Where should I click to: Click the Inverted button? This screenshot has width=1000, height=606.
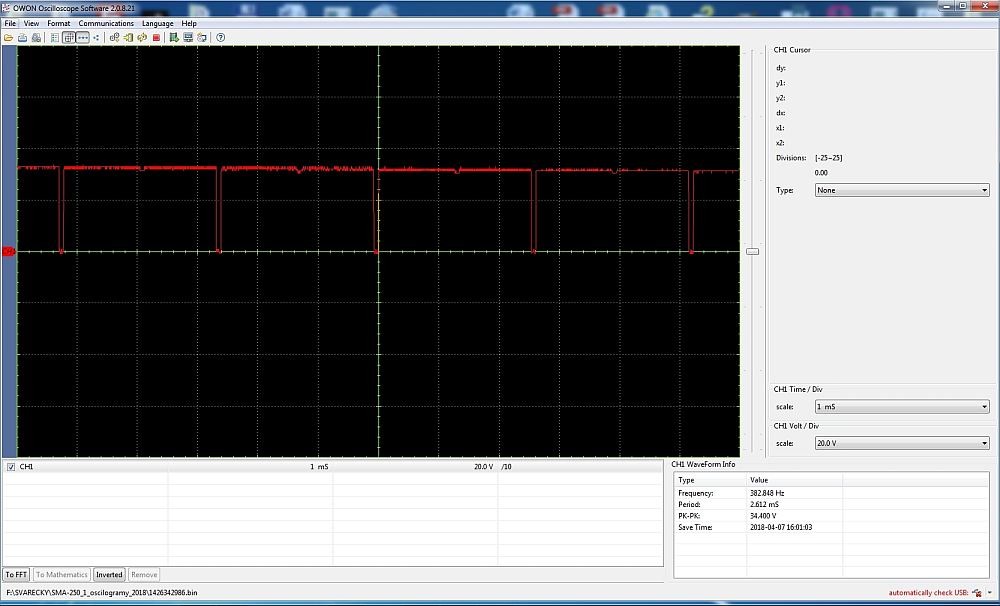(109, 575)
